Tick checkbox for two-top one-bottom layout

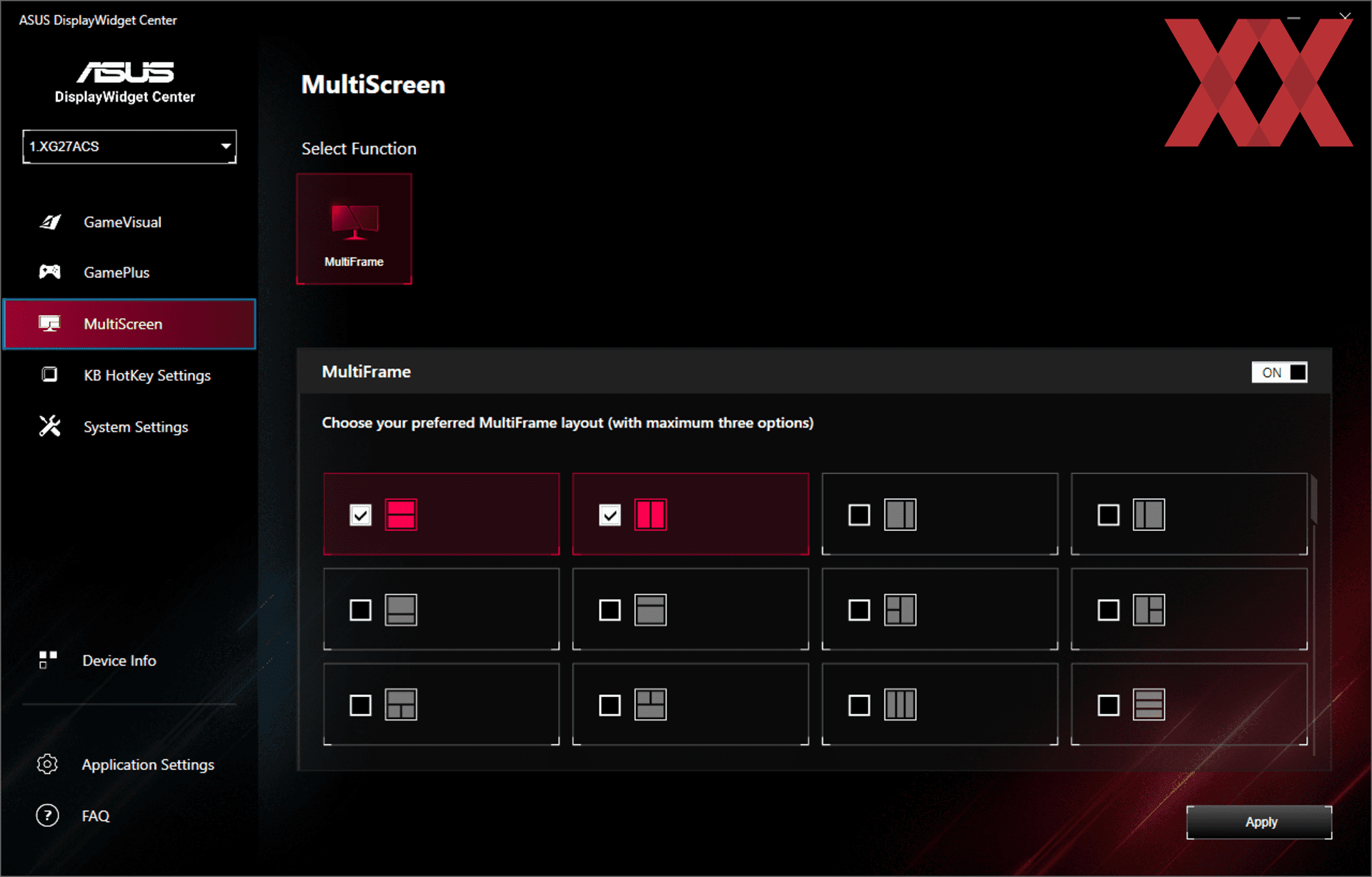pos(610,705)
